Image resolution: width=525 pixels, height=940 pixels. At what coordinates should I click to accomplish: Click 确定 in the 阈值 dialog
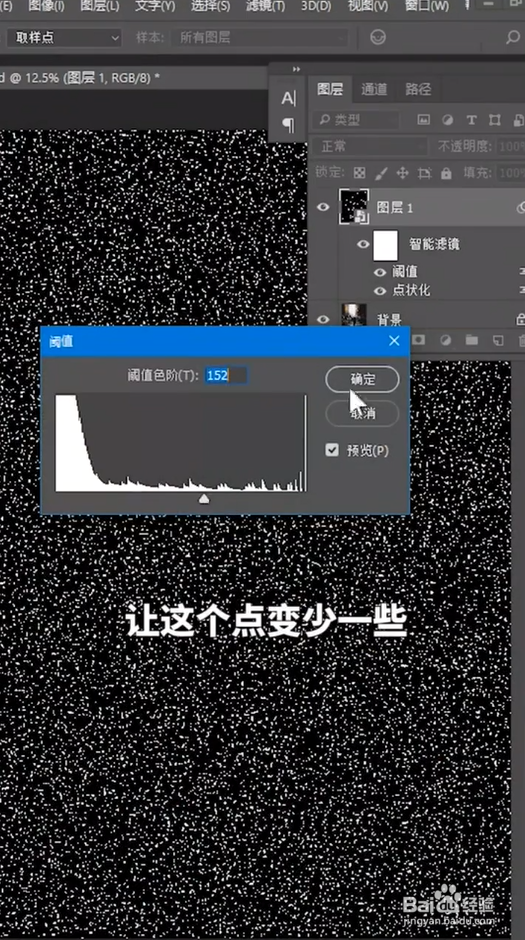(x=362, y=379)
